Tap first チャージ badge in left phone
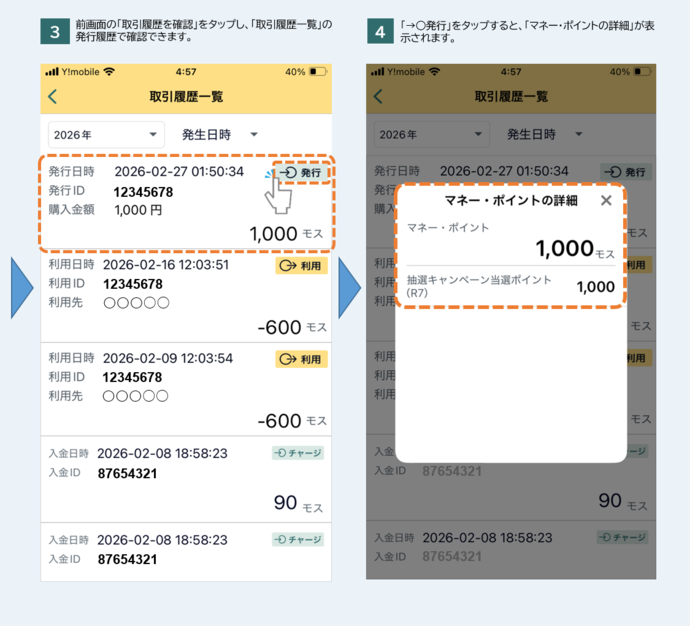Viewport: 690px width, 626px height. (x=298, y=453)
